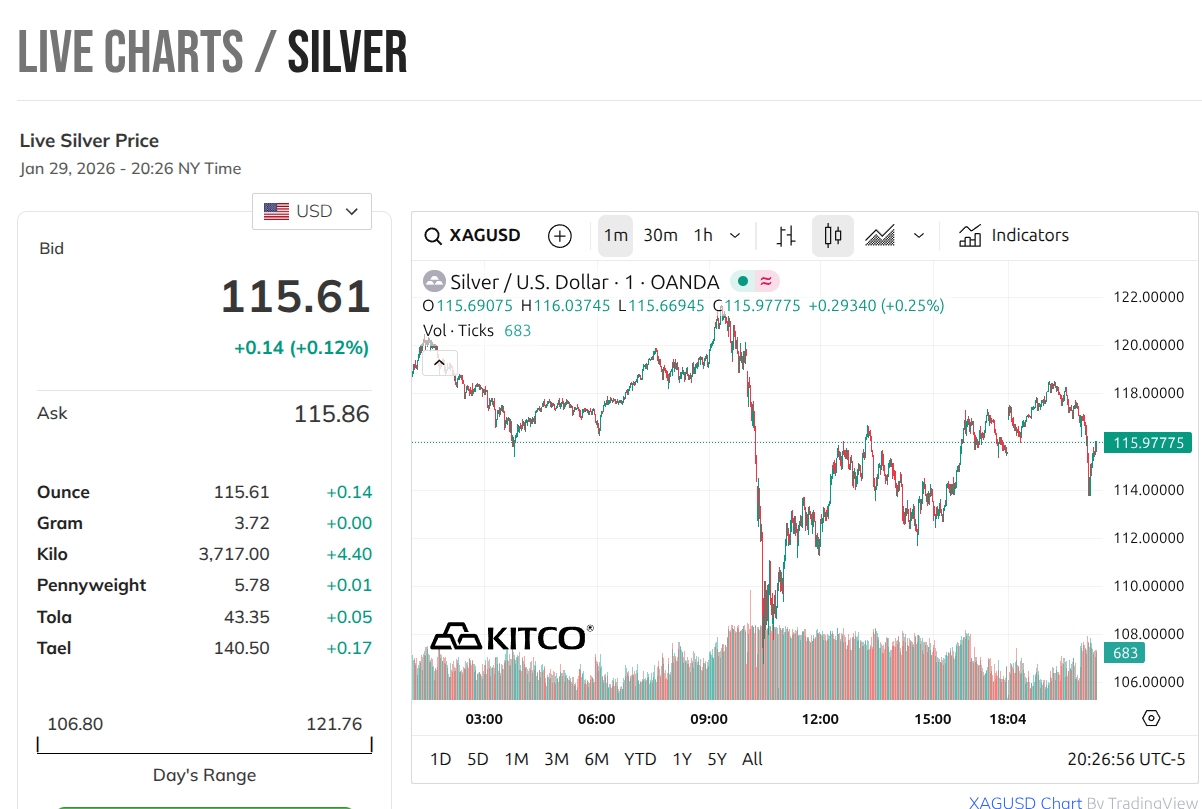Switch chart to bars style icon
This screenshot has height=809, width=1202.
pyautogui.click(x=787, y=236)
